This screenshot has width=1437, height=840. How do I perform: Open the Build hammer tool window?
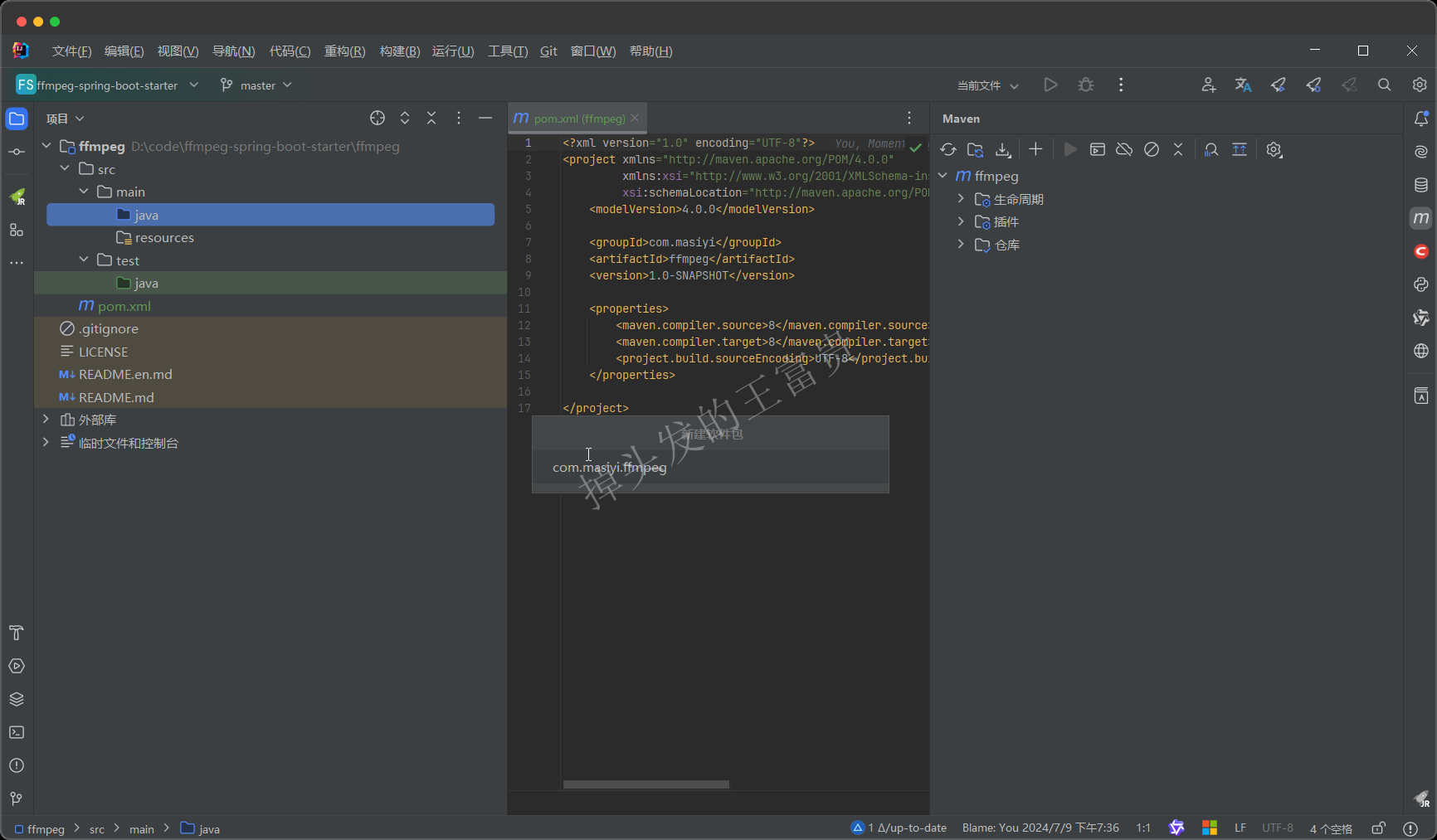17,633
